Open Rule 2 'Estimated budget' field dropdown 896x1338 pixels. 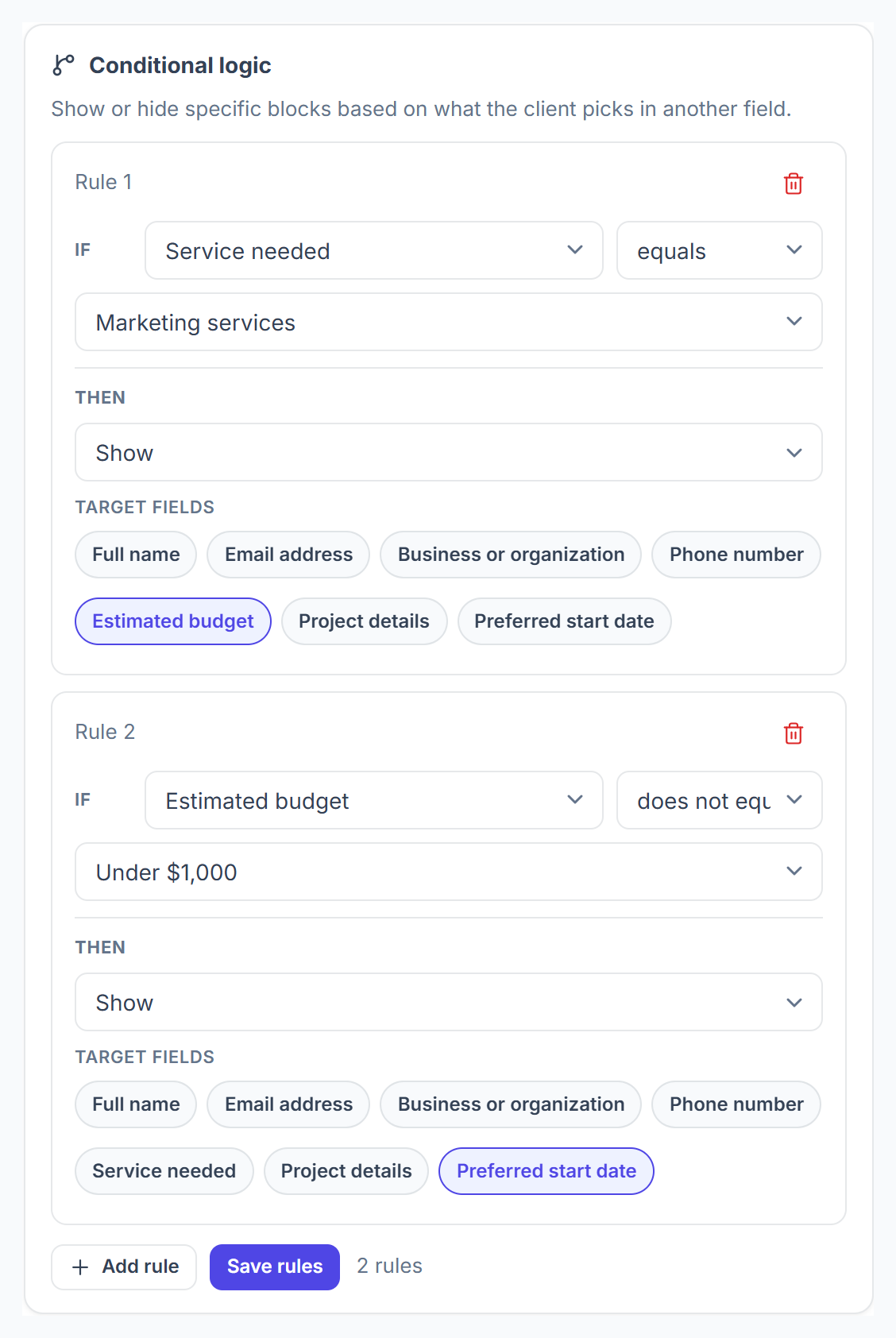pos(374,800)
